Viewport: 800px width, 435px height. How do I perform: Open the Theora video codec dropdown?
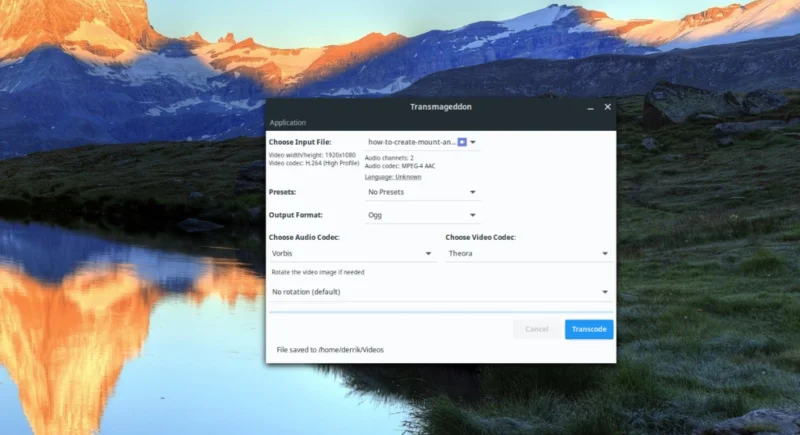point(529,253)
